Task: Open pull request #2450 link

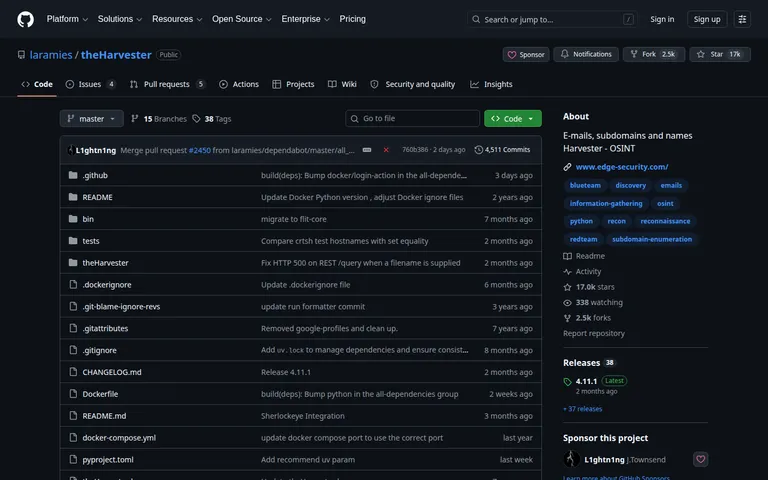Action: [199, 150]
